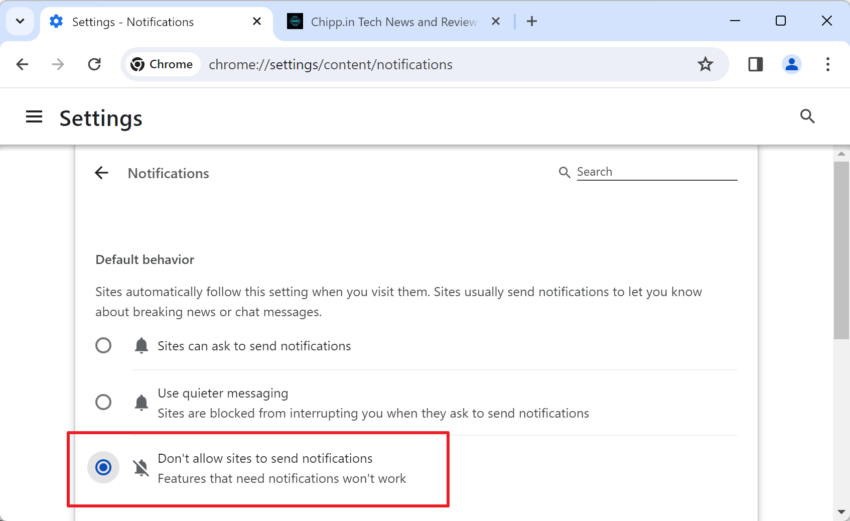Screen dimensions: 850x521
Task: Select 'Use quieter messaging' radio option
Action: [103, 402]
